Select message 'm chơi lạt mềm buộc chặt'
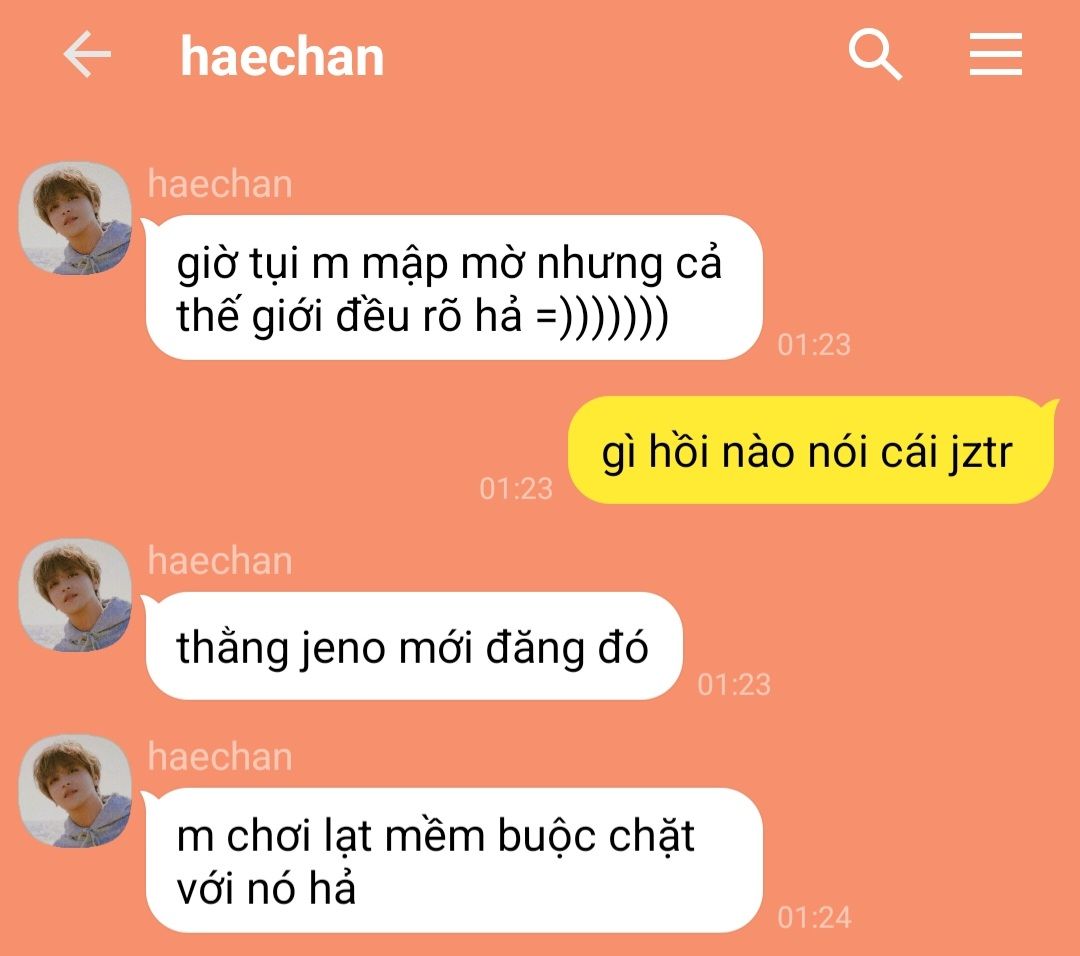This screenshot has width=1080, height=956. pos(454,860)
